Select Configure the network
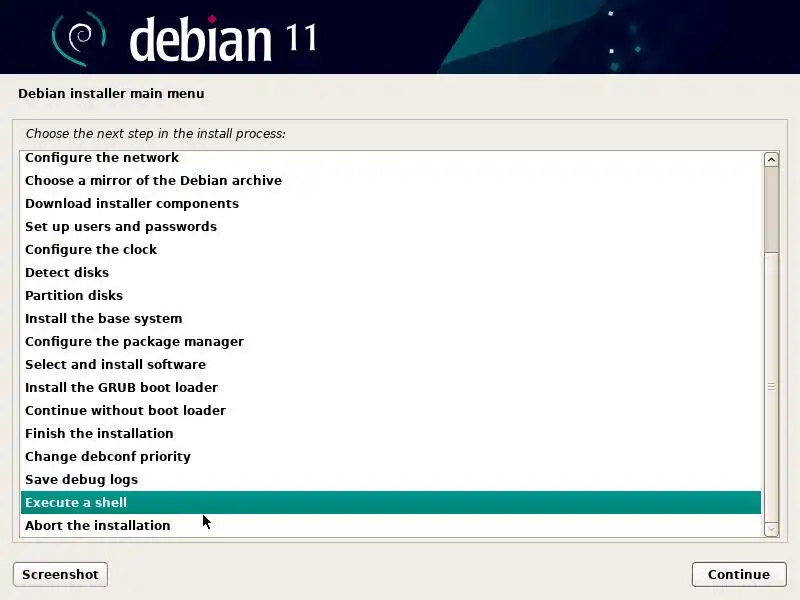 pos(390,158)
